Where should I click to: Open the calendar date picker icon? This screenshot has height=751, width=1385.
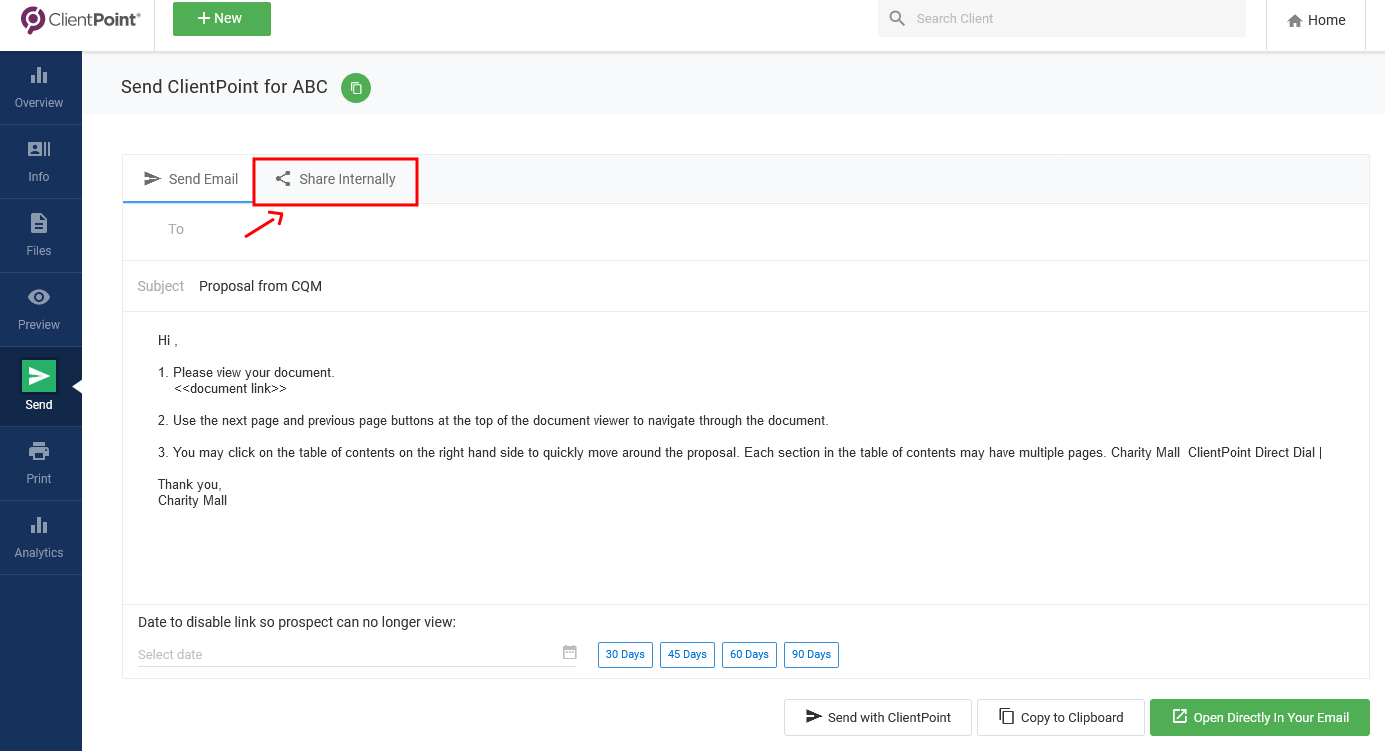coord(569,652)
